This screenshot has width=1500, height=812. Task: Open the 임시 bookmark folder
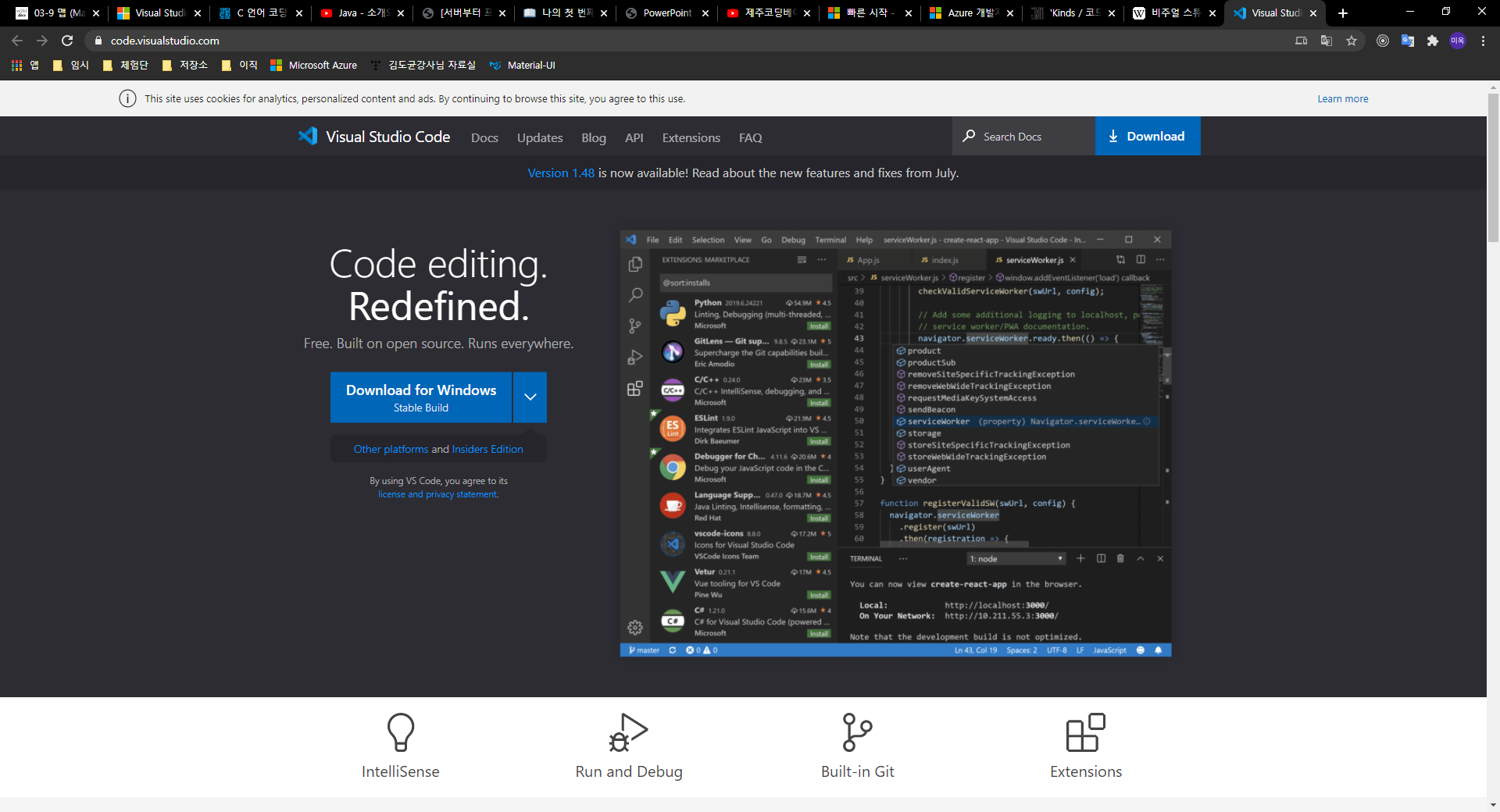tap(71, 66)
